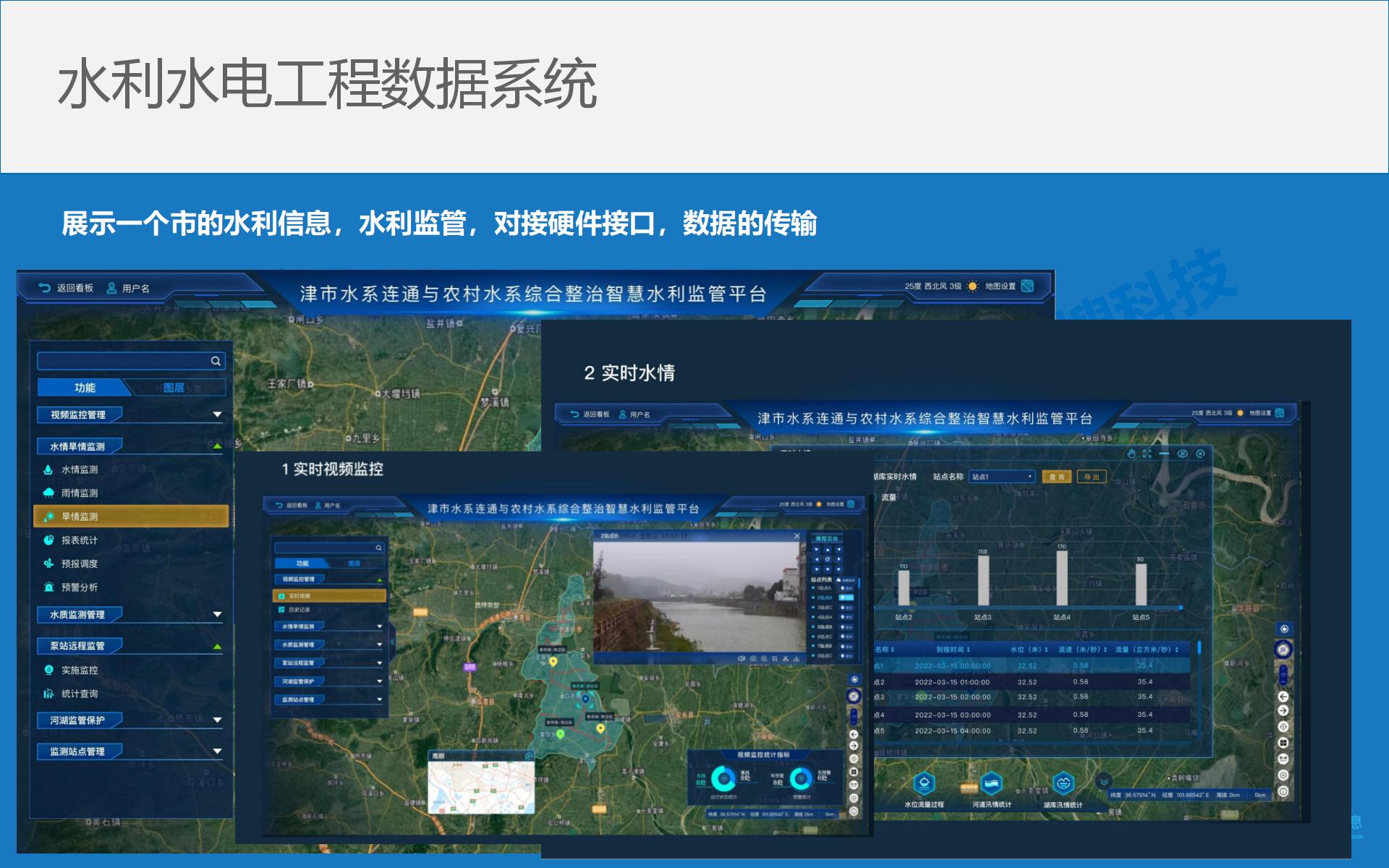Switch to the 图层 tab
Image resolution: width=1389 pixels, height=868 pixels.
174,388
